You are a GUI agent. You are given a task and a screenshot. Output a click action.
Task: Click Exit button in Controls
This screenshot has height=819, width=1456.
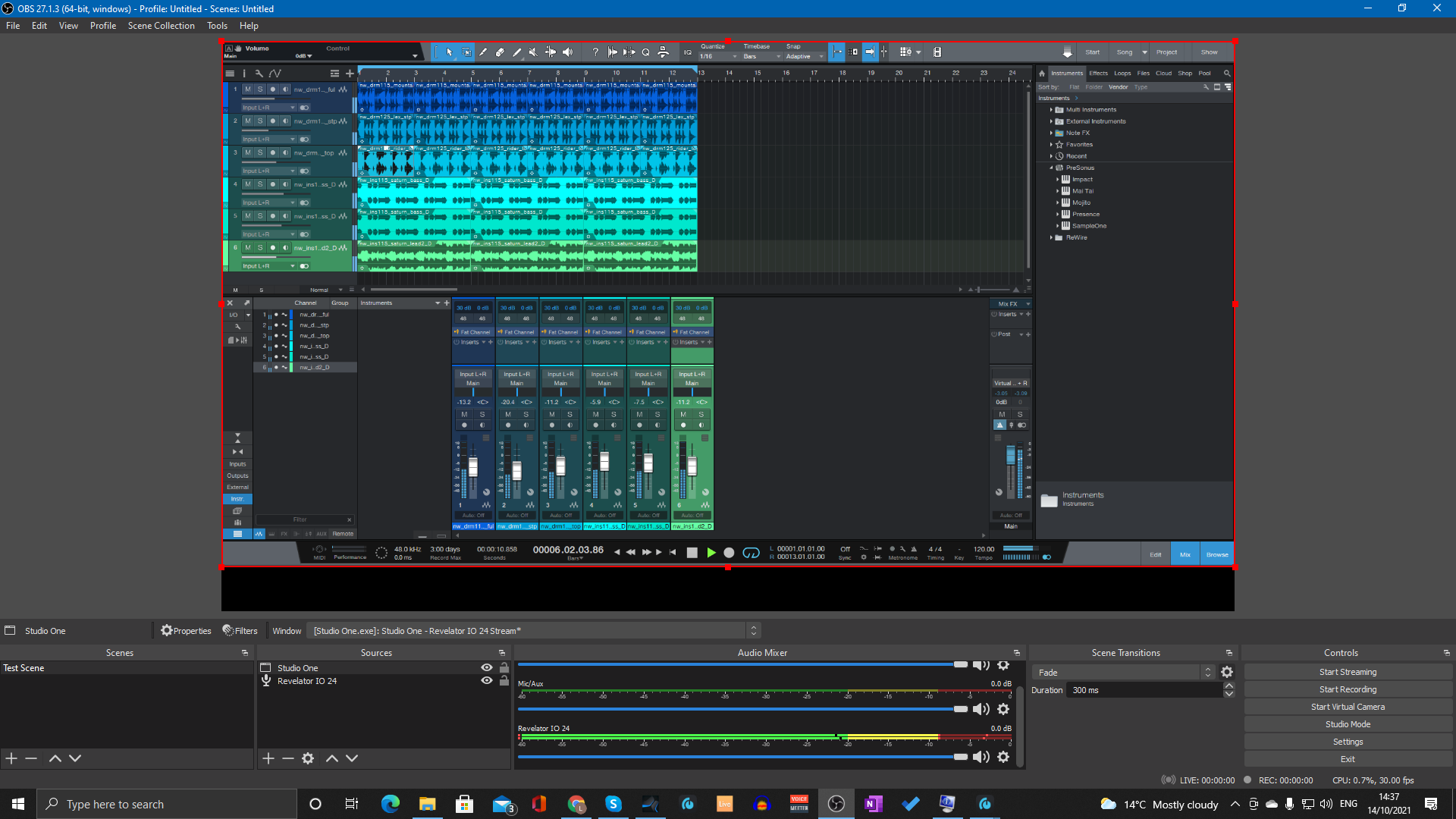(x=1348, y=759)
